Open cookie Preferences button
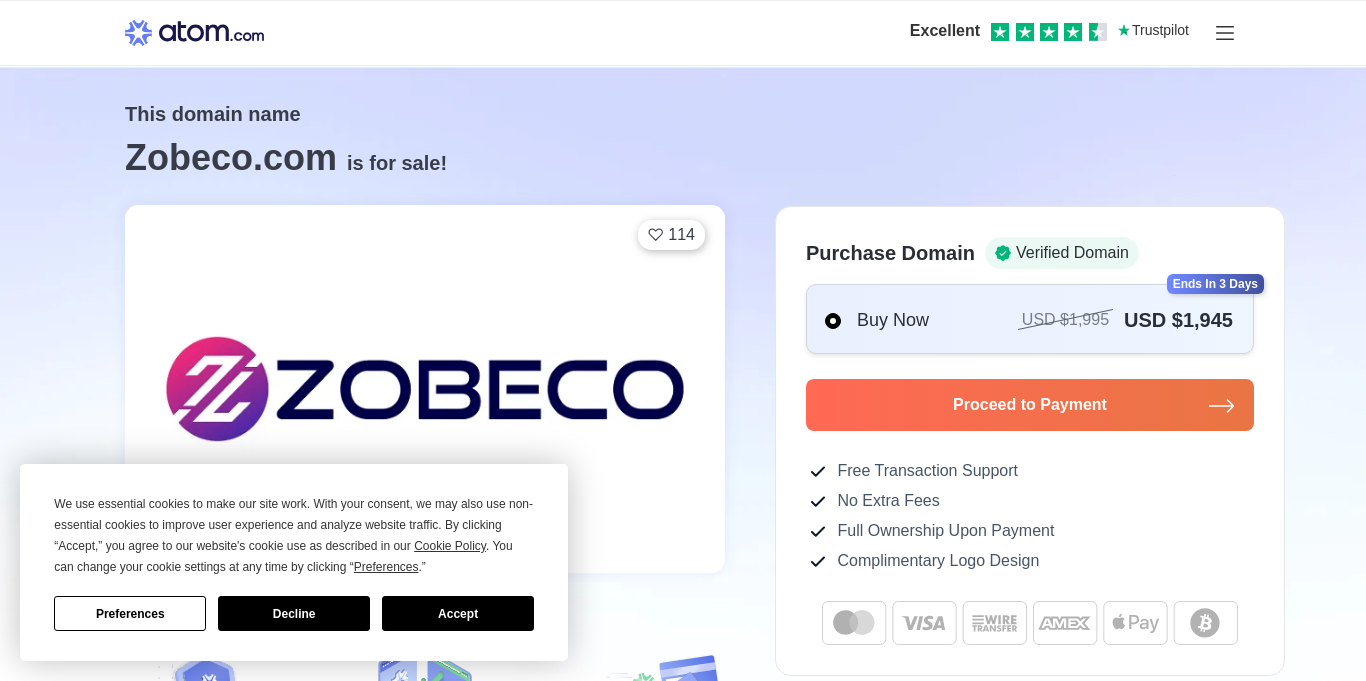Image resolution: width=1366 pixels, height=681 pixels. click(130, 614)
